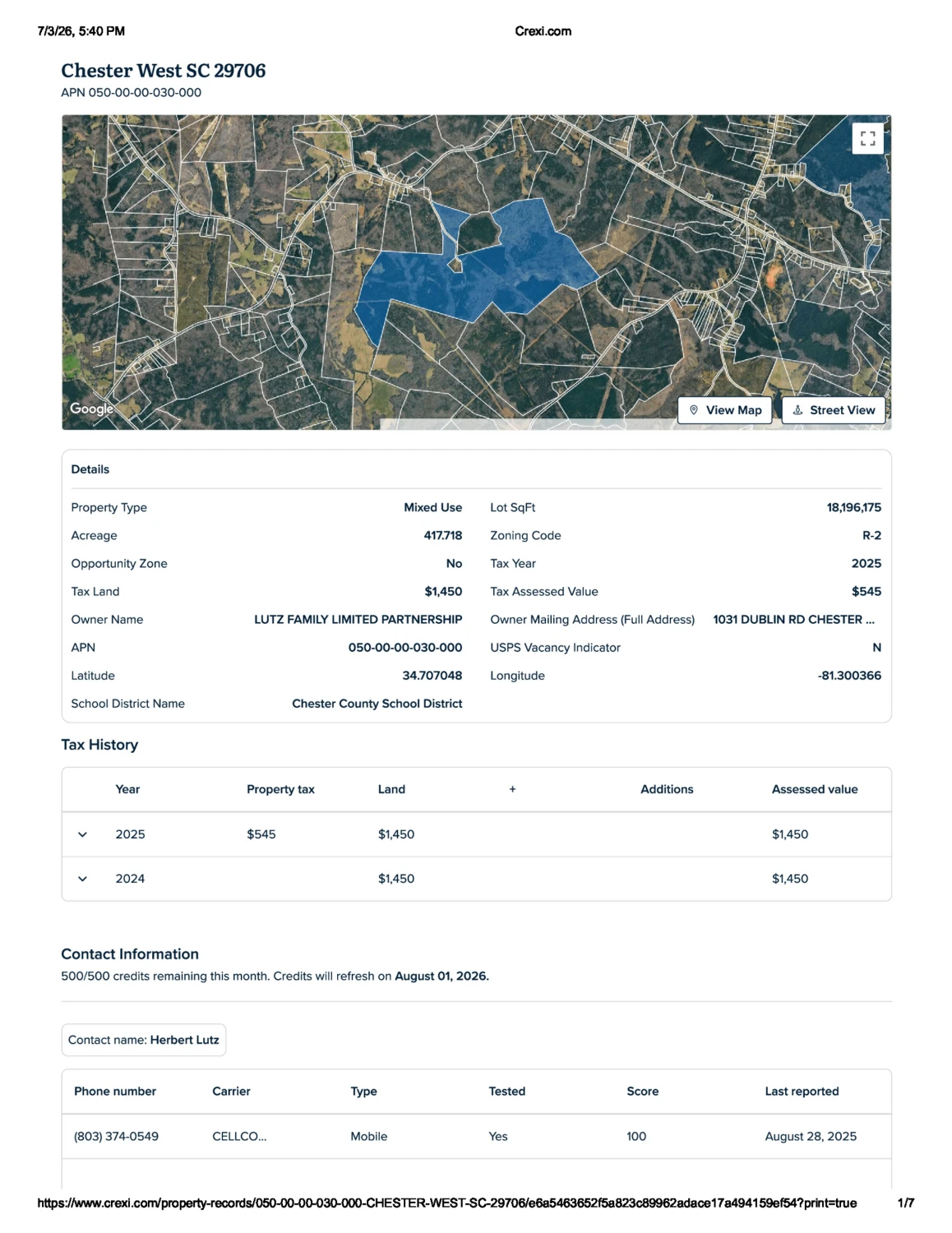This screenshot has height=1233, width=952.
Task: Click the Property tax column header
Action: [280, 789]
